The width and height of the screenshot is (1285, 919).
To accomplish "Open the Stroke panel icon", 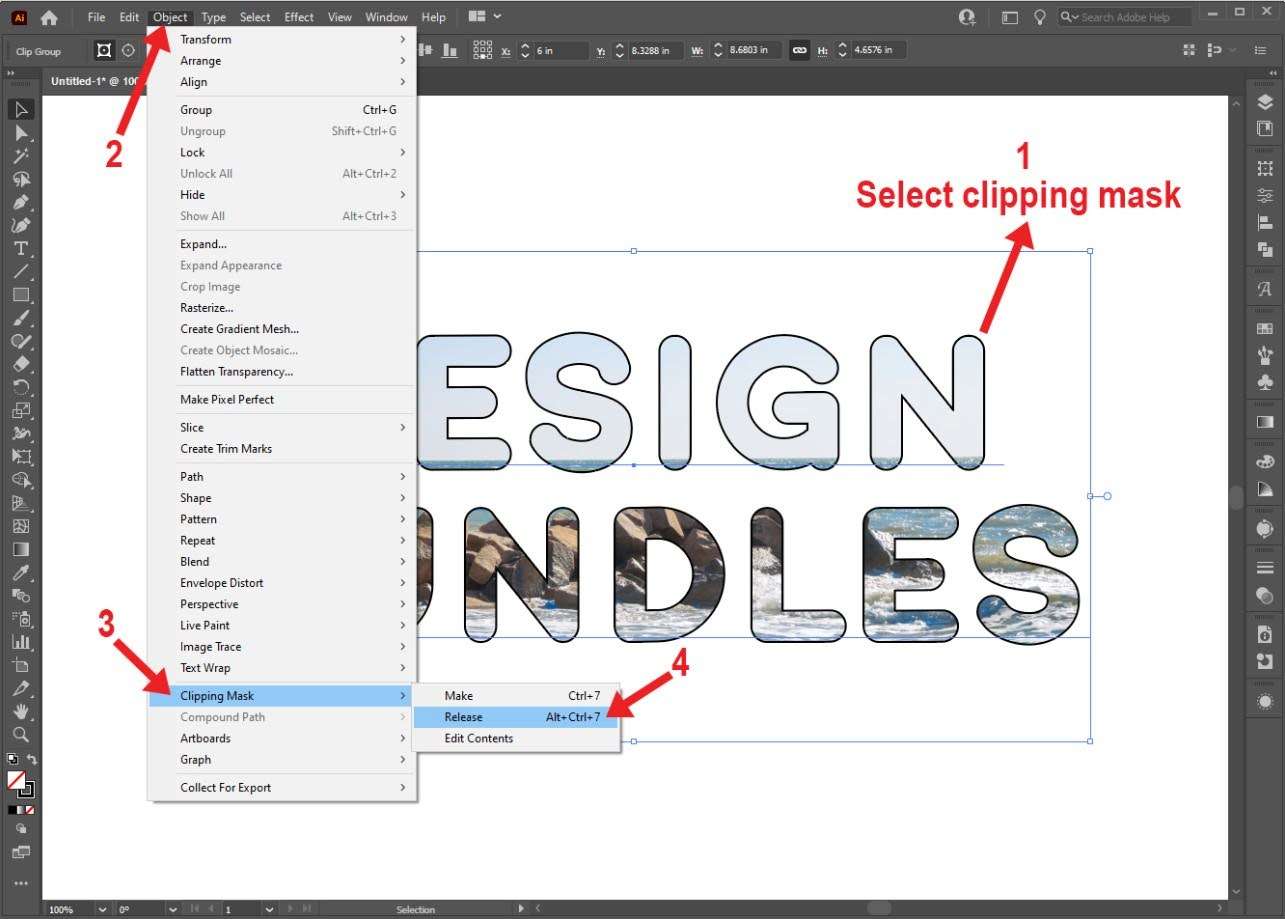I will click(x=1265, y=569).
